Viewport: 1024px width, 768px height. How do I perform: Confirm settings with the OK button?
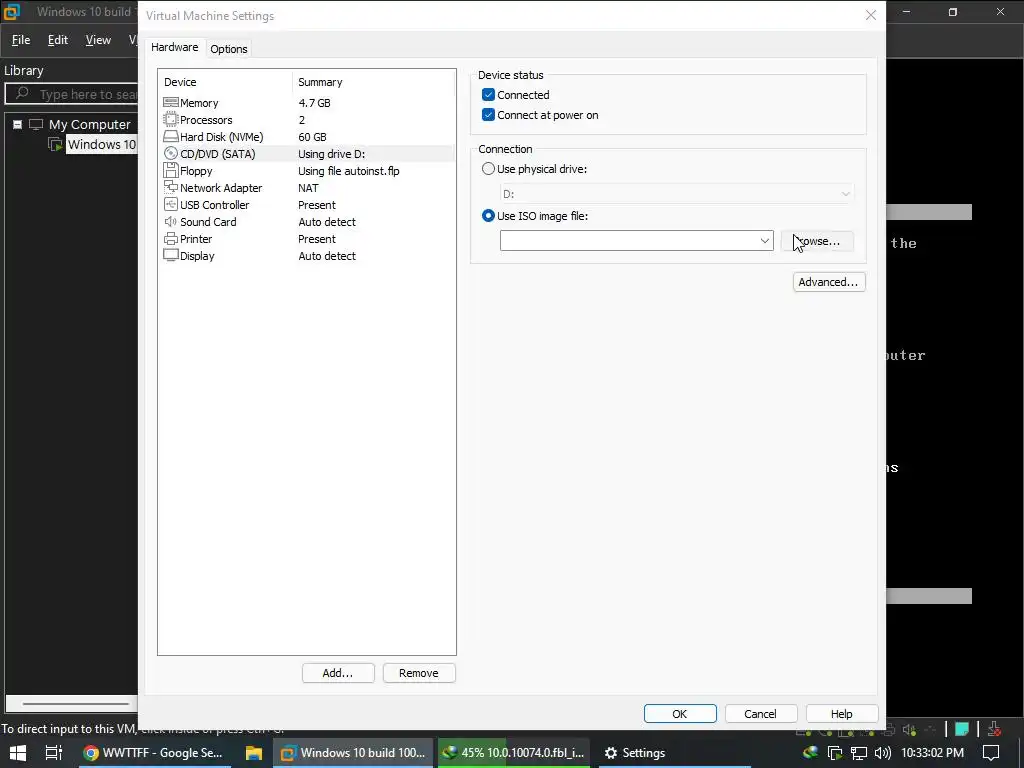(x=680, y=714)
